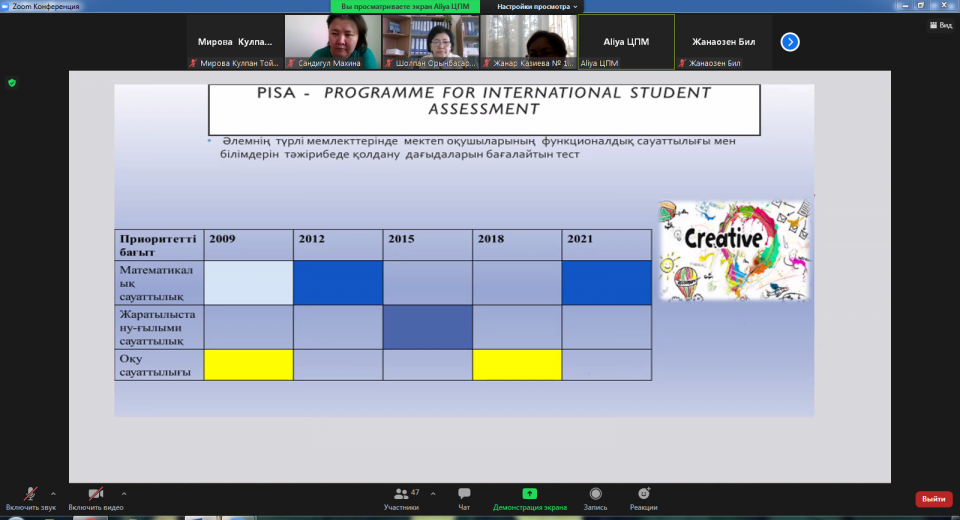The image size is (960, 520).
Task: Unmute microphone with Включить звук
Action: point(31,499)
